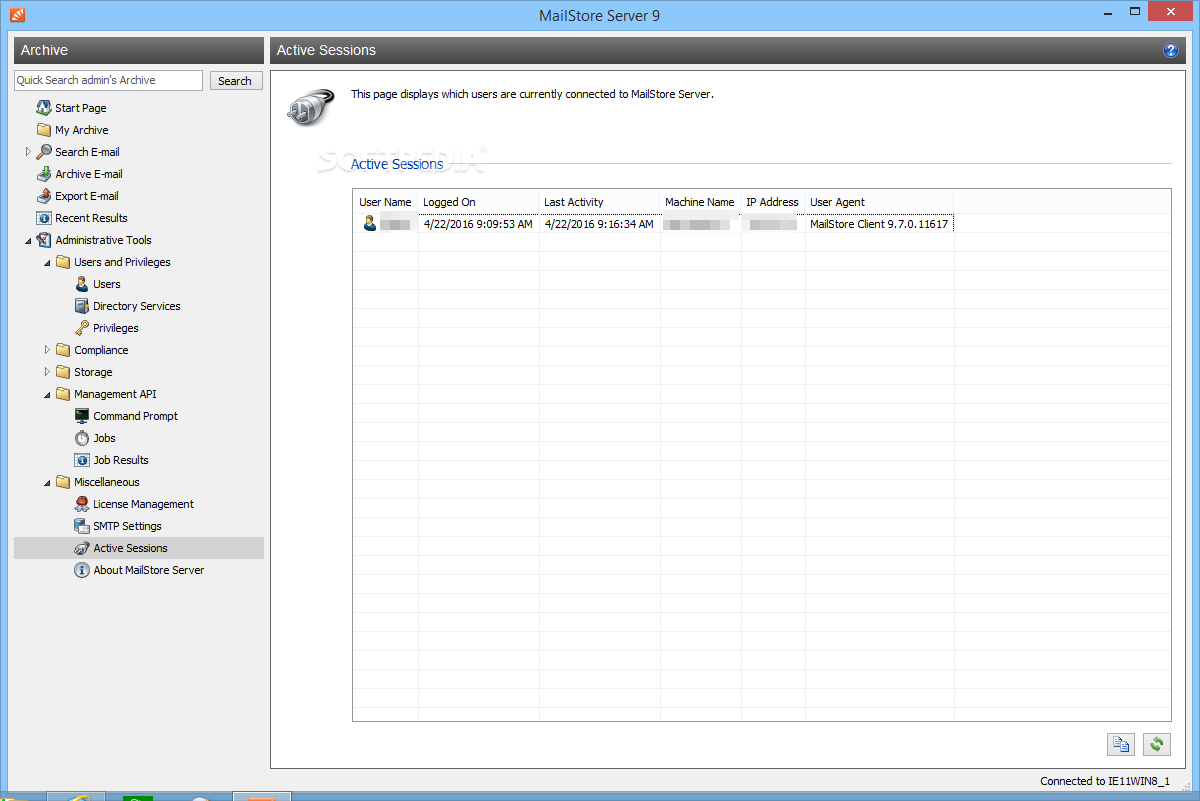This screenshot has height=801, width=1200.
Task: Expand the Compliance folder
Action: (x=47, y=350)
